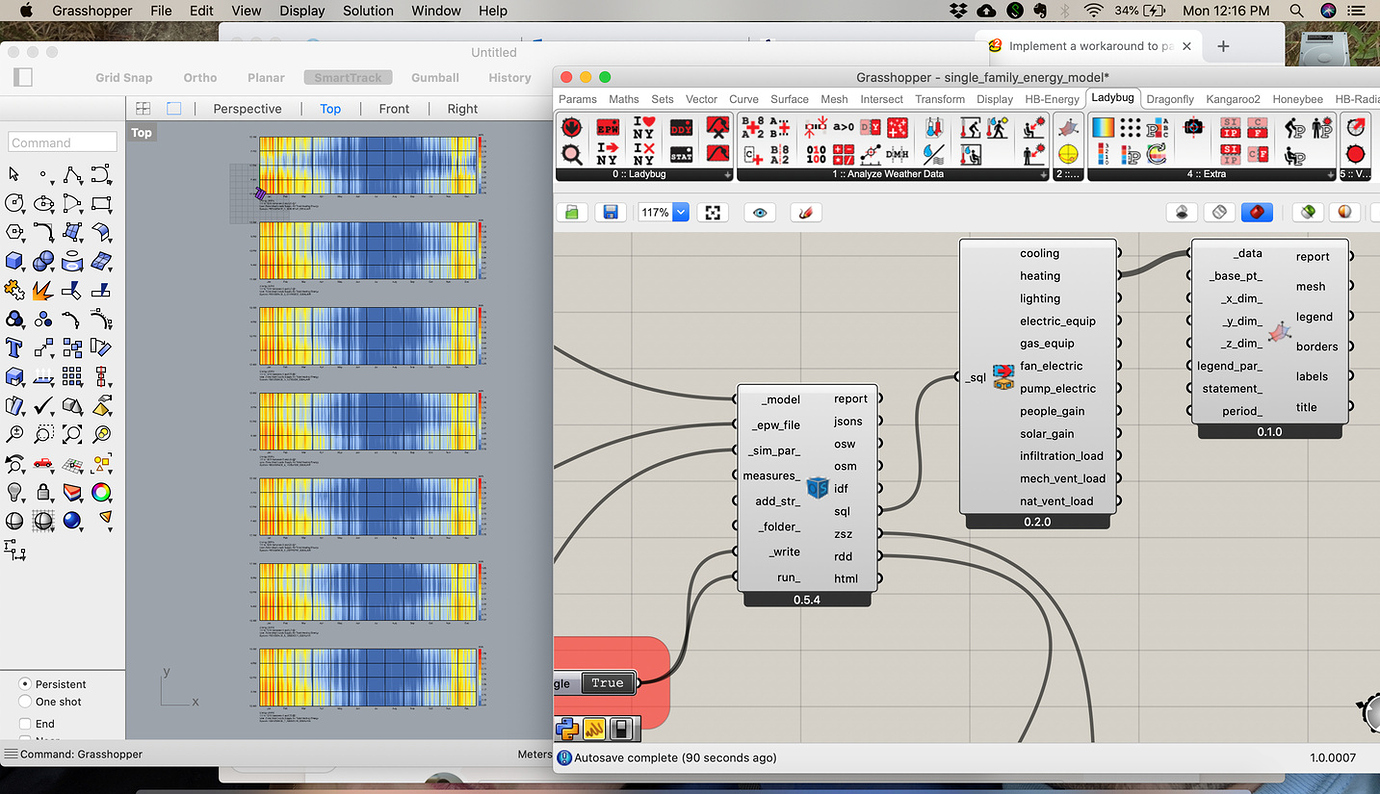
Task: Open the Solution menu in Grasshopper
Action: pos(368,11)
